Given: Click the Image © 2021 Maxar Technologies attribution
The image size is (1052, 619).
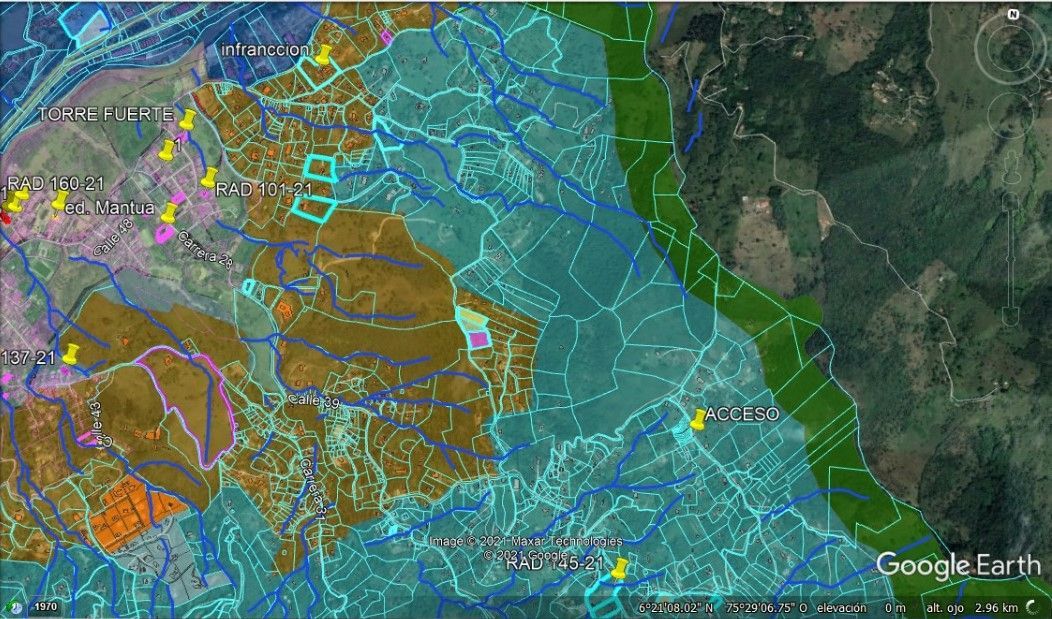Looking at the screenshot, I should tap(526, 541).
